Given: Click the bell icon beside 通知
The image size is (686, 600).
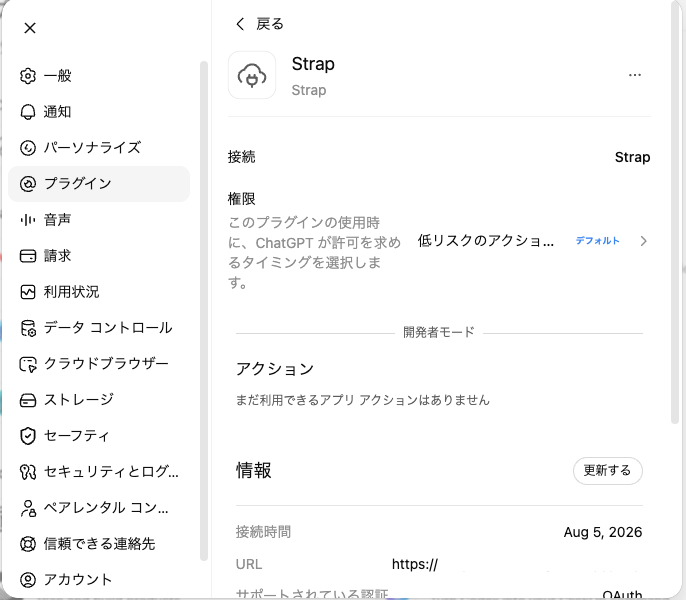Looking at the screenshot, I should click(28, 112).
